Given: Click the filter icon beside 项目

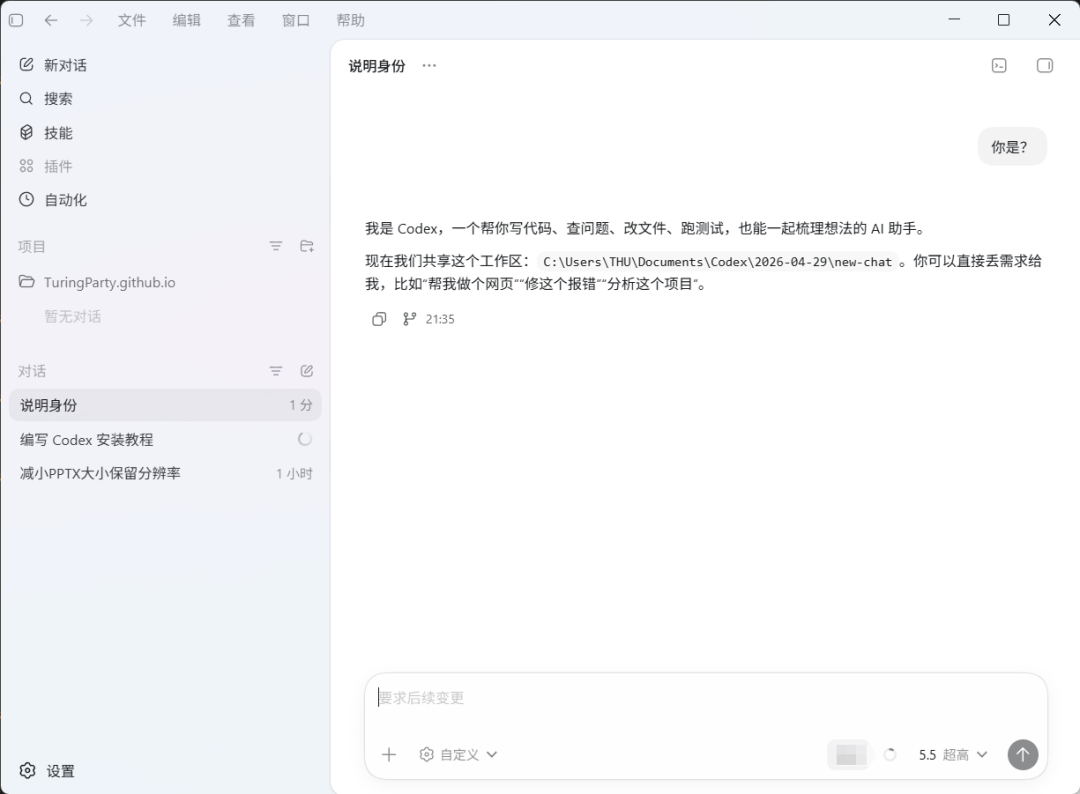Looking at the screenshot, I should (x=276, y=246).
